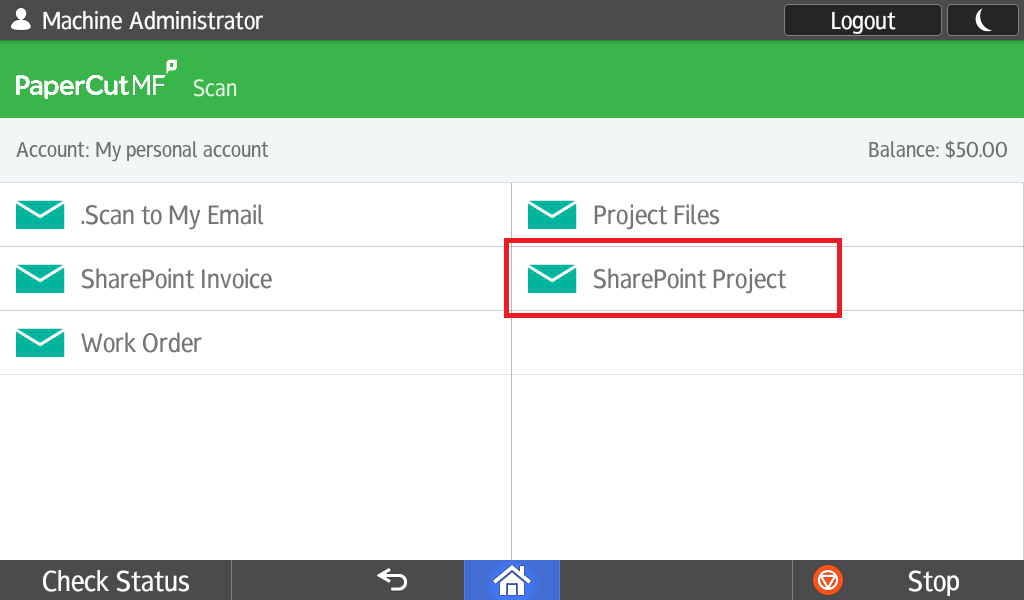
Task: Tap the envelope icon beside Work Order
Action: click(x=40, y=343)
